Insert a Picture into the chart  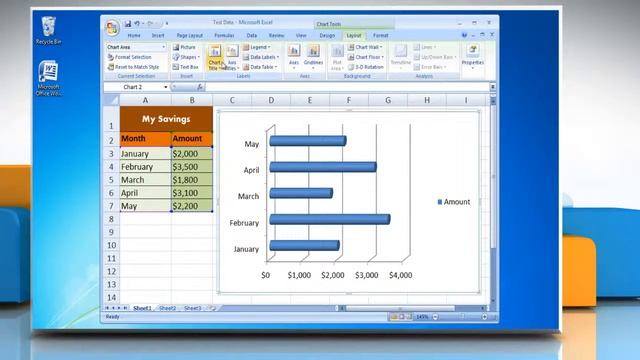(x=184, y=47)
